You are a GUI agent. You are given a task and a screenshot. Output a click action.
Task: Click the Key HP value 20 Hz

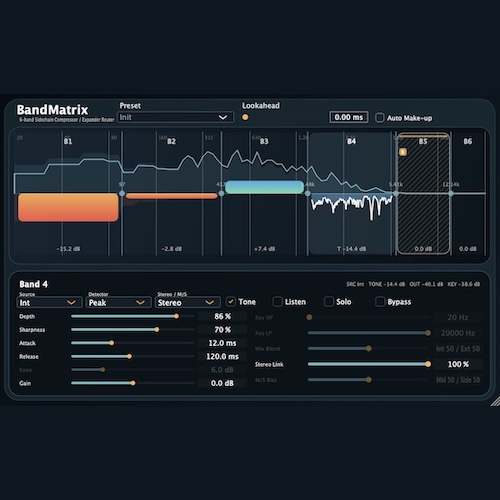[458, 317]
